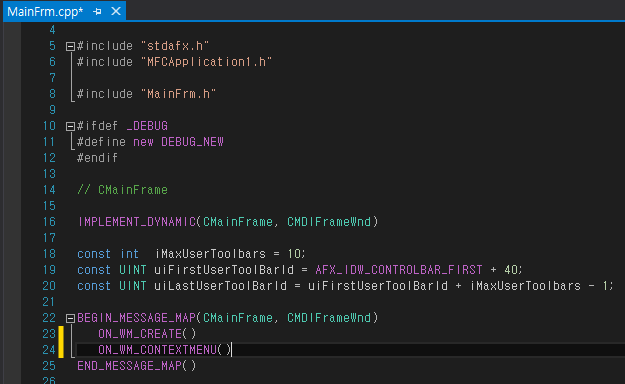Click line number 16 in the gutter
Viewport: 625px width, 384px height.
(49, 222)
